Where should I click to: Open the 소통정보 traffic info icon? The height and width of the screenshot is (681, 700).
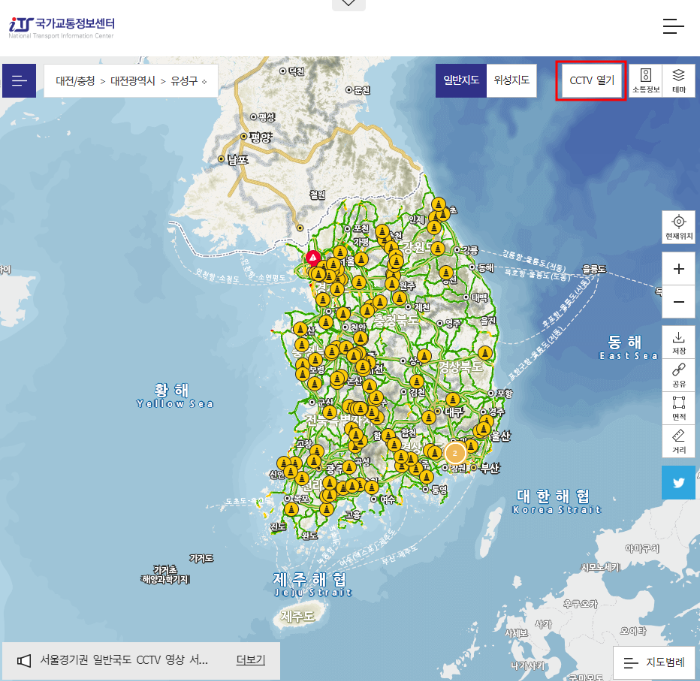(x=646, y=81)
